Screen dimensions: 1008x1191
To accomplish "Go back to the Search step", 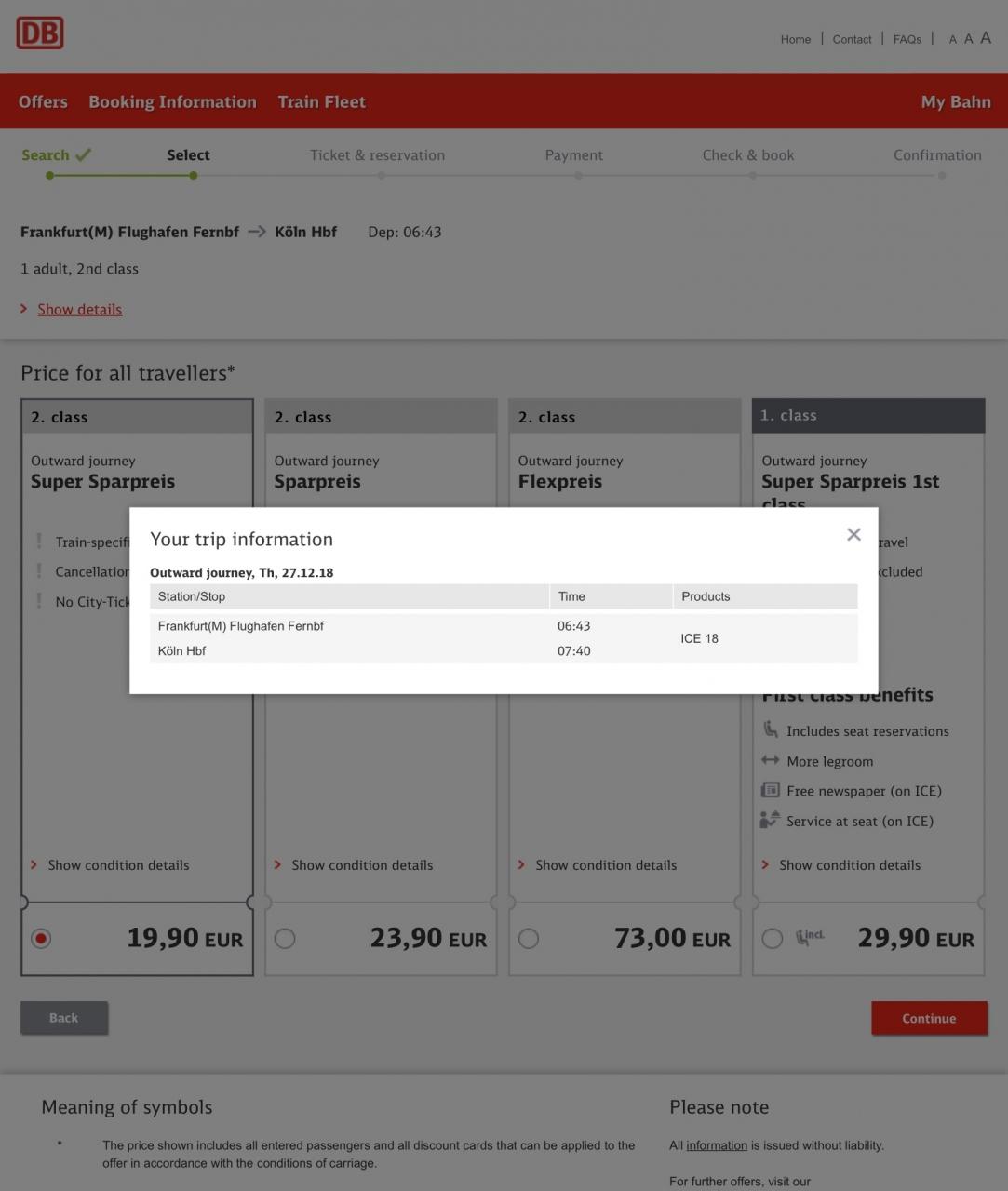I will coord(46,155).
